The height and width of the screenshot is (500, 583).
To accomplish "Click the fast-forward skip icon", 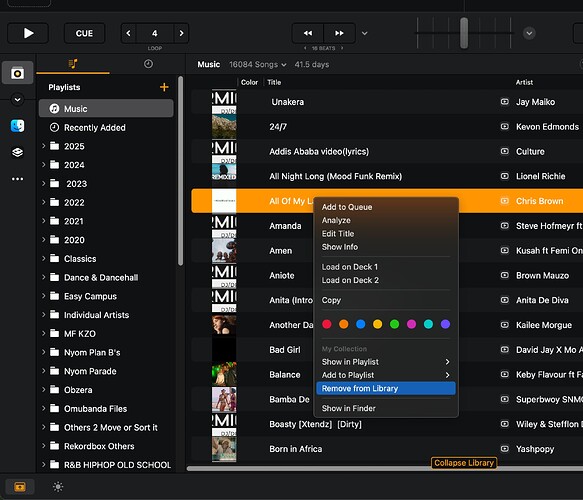I will [339, 33].
